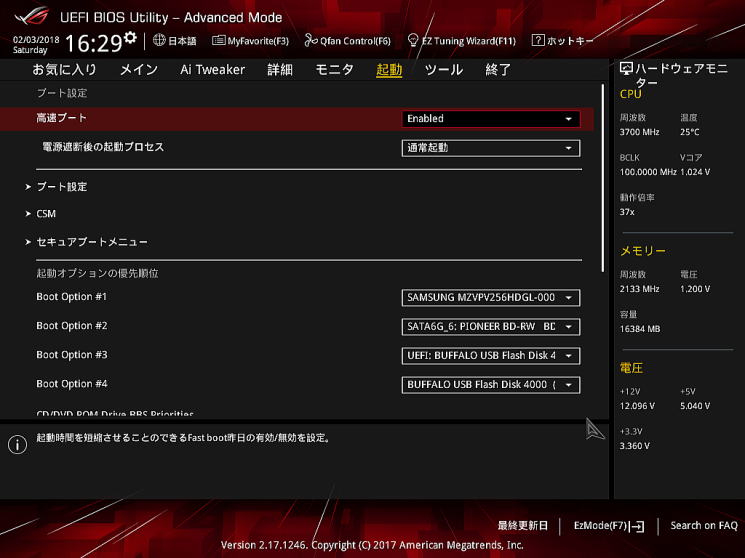
Task: Switch to メイン tab
Action: (x=139, y=70)
